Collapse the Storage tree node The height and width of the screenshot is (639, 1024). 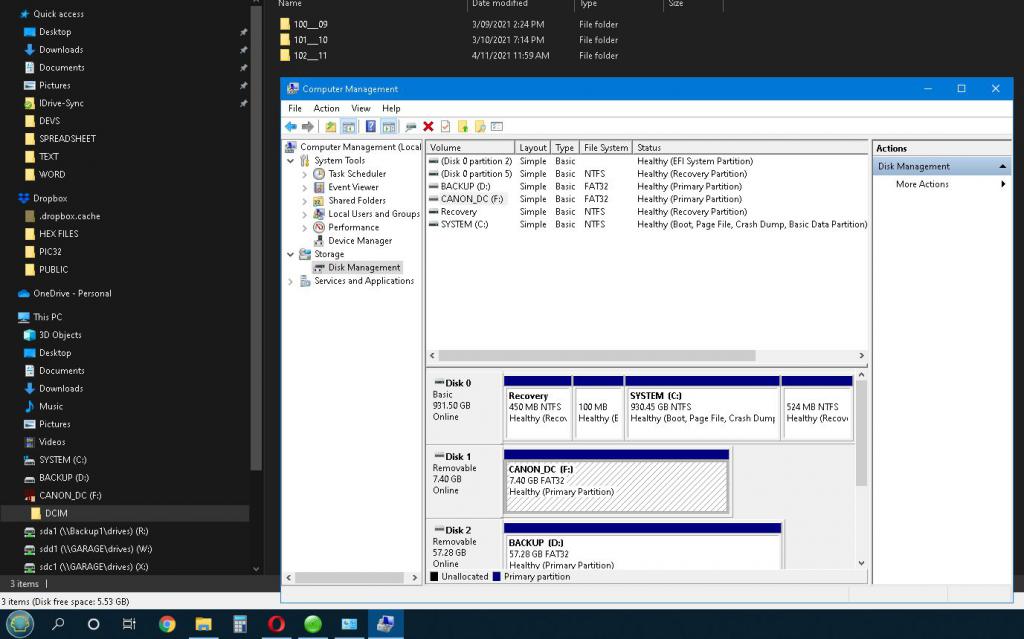click(x=291, y=255)
